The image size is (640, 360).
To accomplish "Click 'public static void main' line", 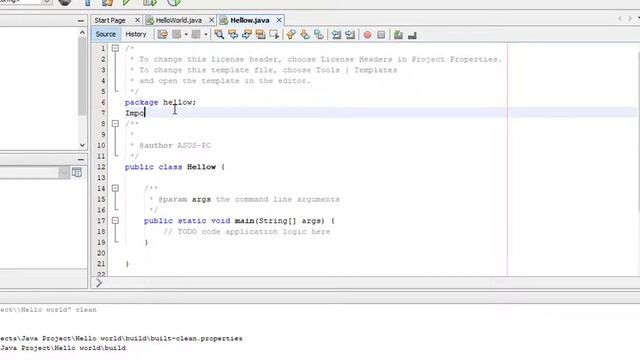I will tap(239, 221).
